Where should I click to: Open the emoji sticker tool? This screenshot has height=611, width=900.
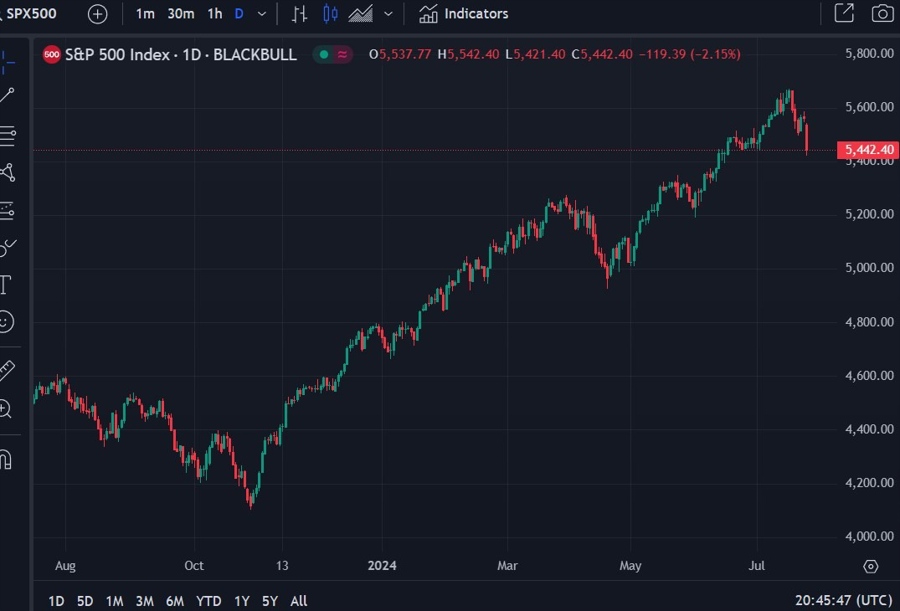pyautogui.click(x=10, y=322)
